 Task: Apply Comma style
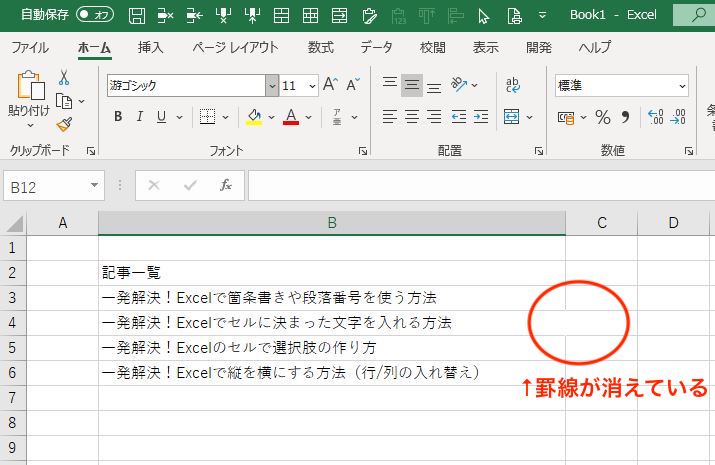tap(625, 117)
